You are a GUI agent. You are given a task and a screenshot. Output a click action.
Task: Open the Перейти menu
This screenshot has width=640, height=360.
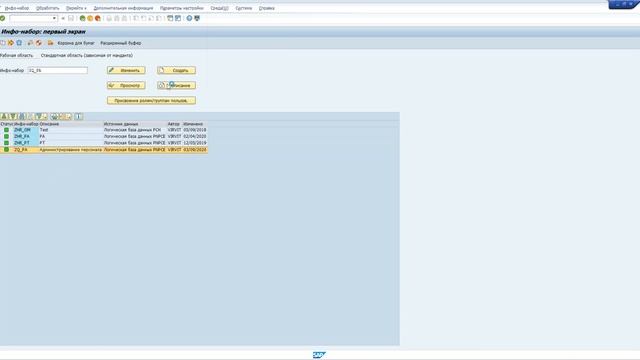(x=76, y=8)
